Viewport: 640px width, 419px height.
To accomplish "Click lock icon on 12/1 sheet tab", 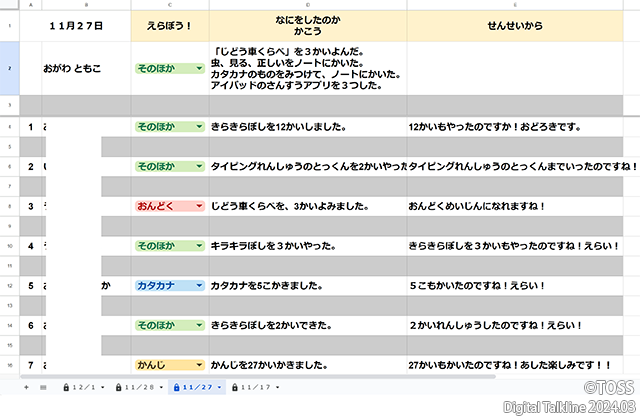I will click(x=66, y=387).
